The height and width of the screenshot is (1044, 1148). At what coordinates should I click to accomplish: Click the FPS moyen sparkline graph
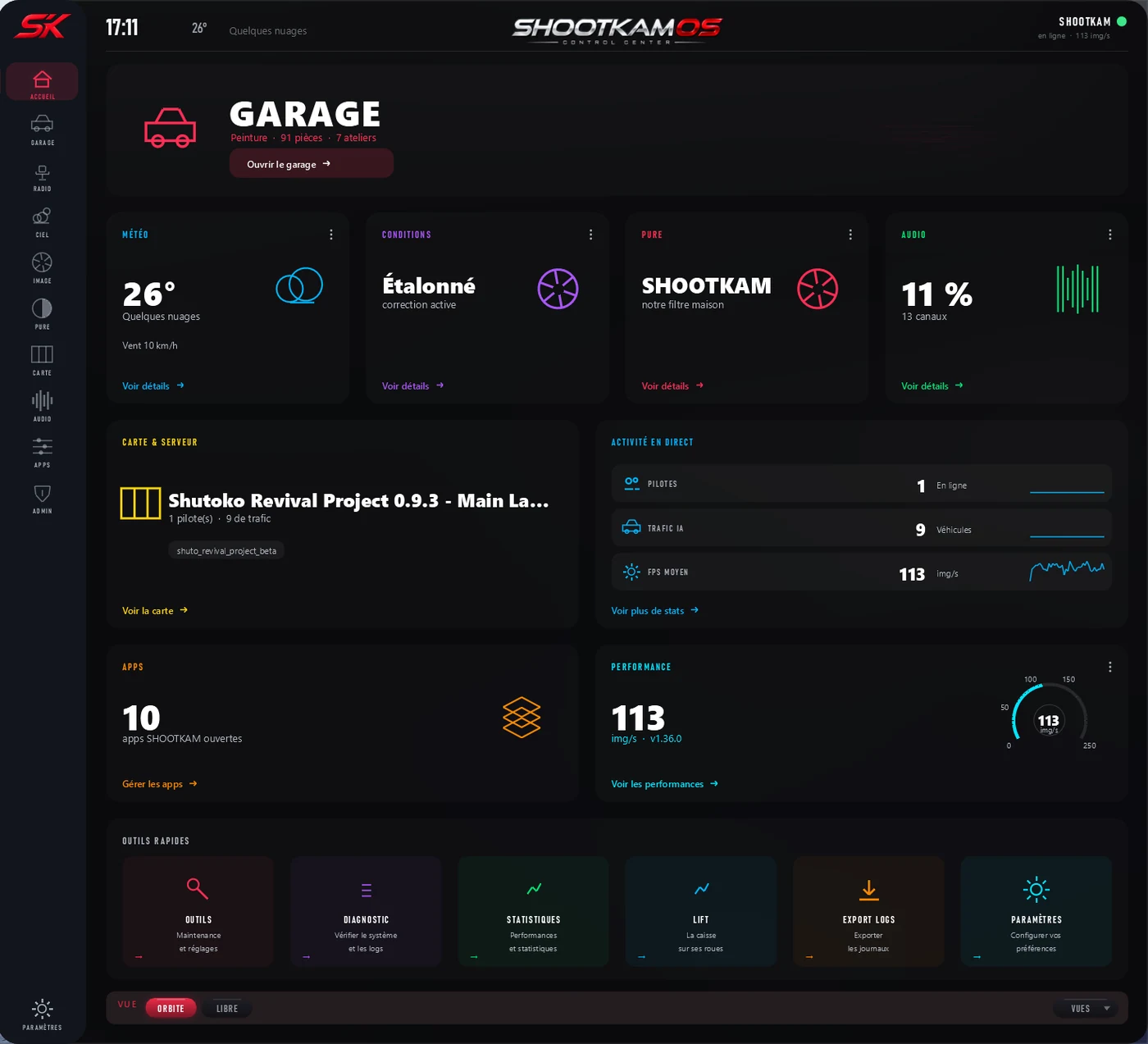pos(1067,571)
